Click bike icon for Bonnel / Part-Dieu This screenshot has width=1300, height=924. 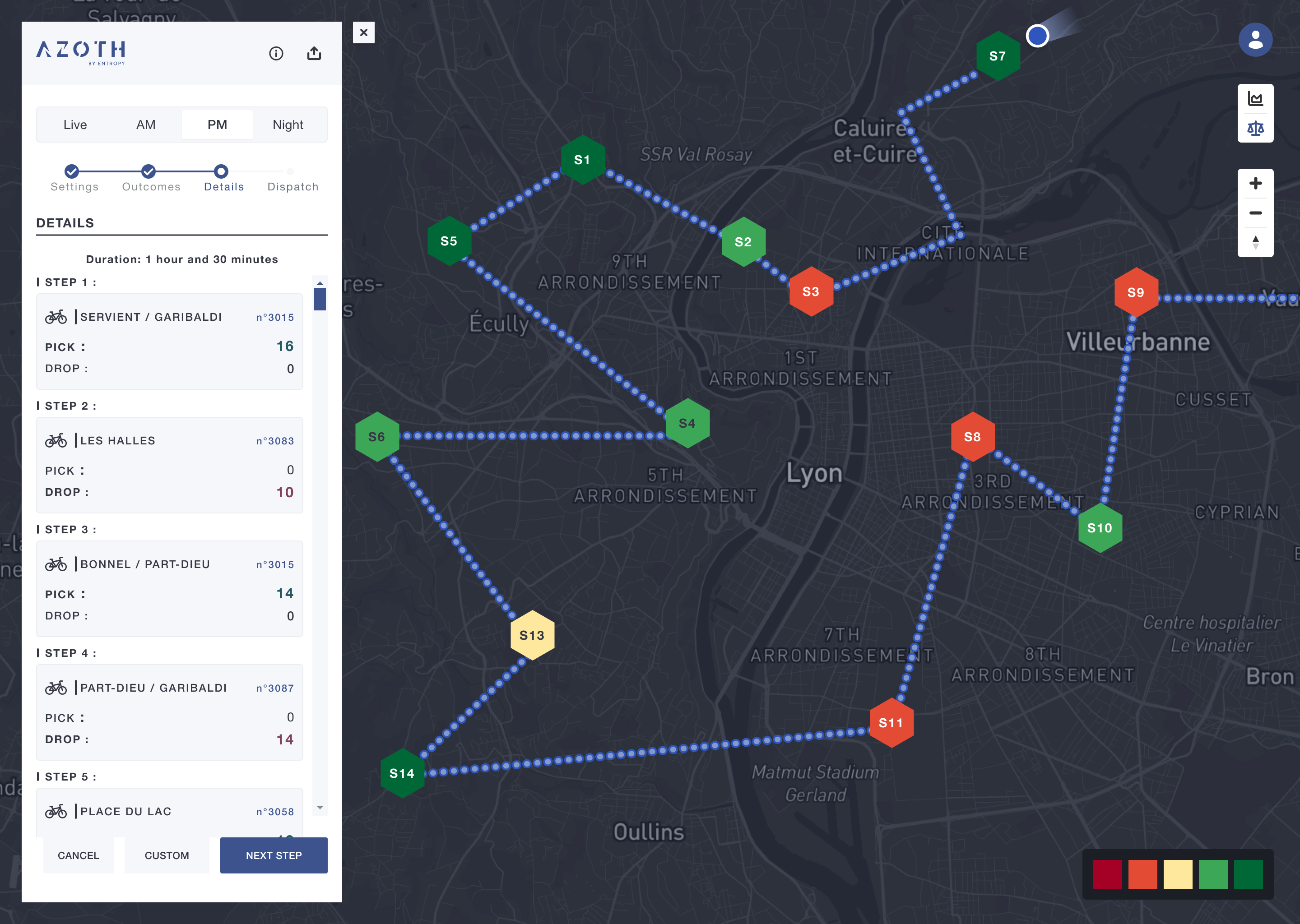tap(56, 564)
